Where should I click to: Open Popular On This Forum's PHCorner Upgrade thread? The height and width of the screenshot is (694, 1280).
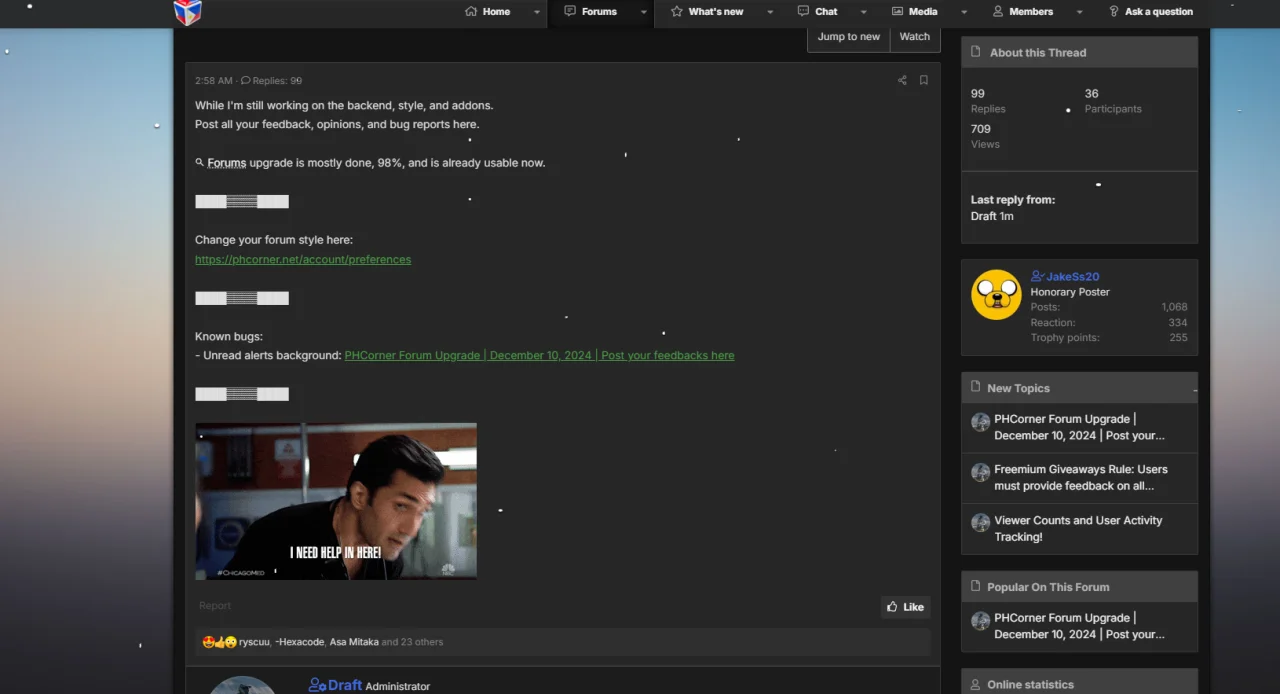click(x=1079, y=626)
